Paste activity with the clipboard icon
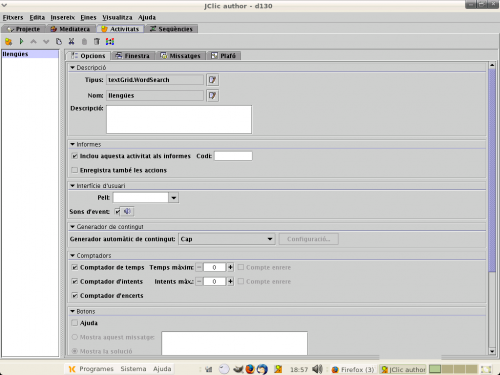The width and height of the screenshot is (500, 375). [84, 42]
